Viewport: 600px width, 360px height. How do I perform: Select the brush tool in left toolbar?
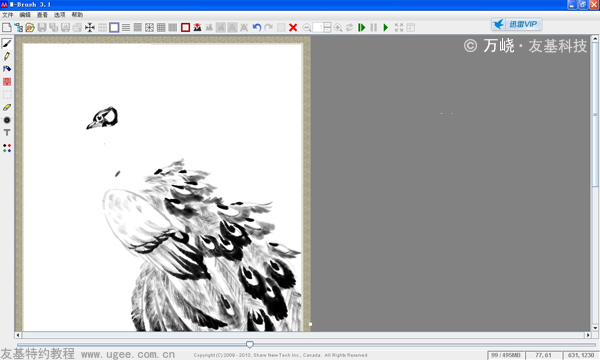click(7, 43)
